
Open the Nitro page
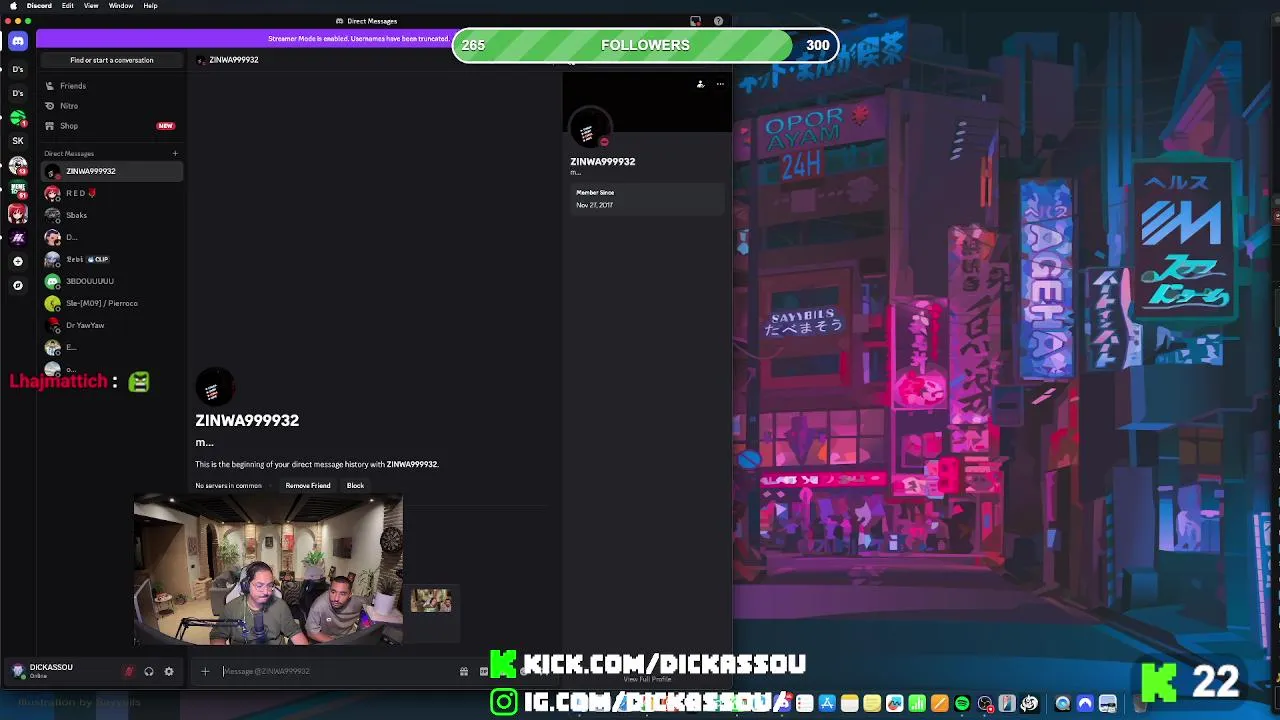(110, 106)
